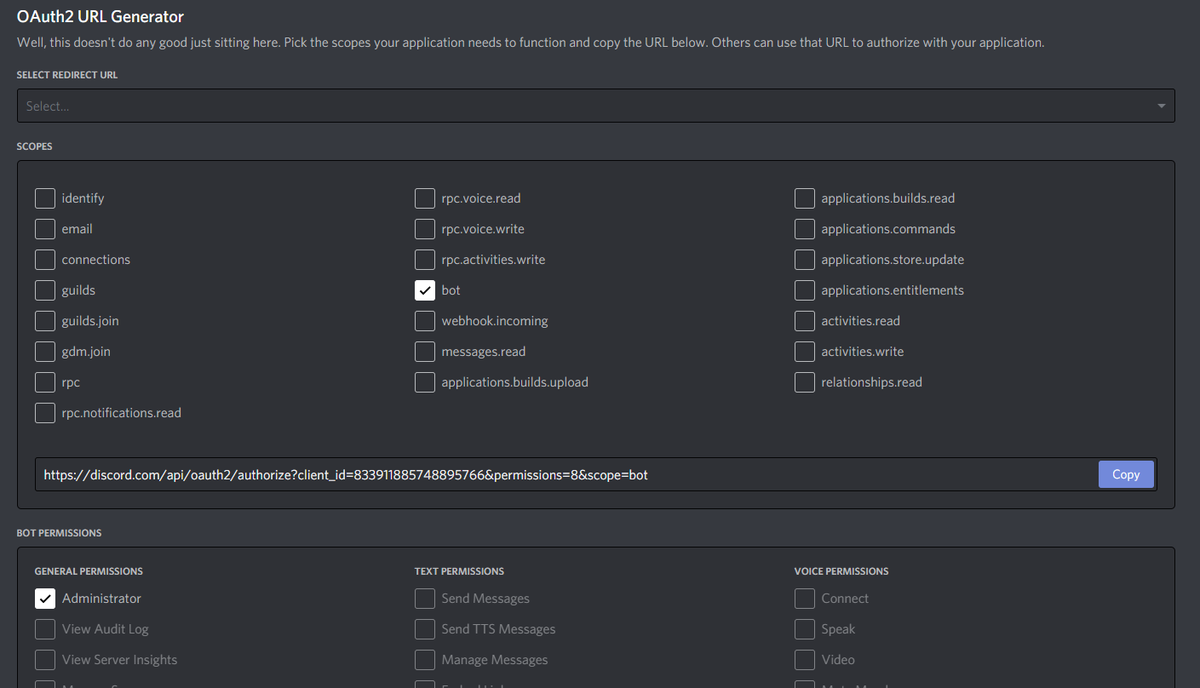1200x688 pixels.
Task: Uncheck the Administrator permission
Action: pos(45,598)
